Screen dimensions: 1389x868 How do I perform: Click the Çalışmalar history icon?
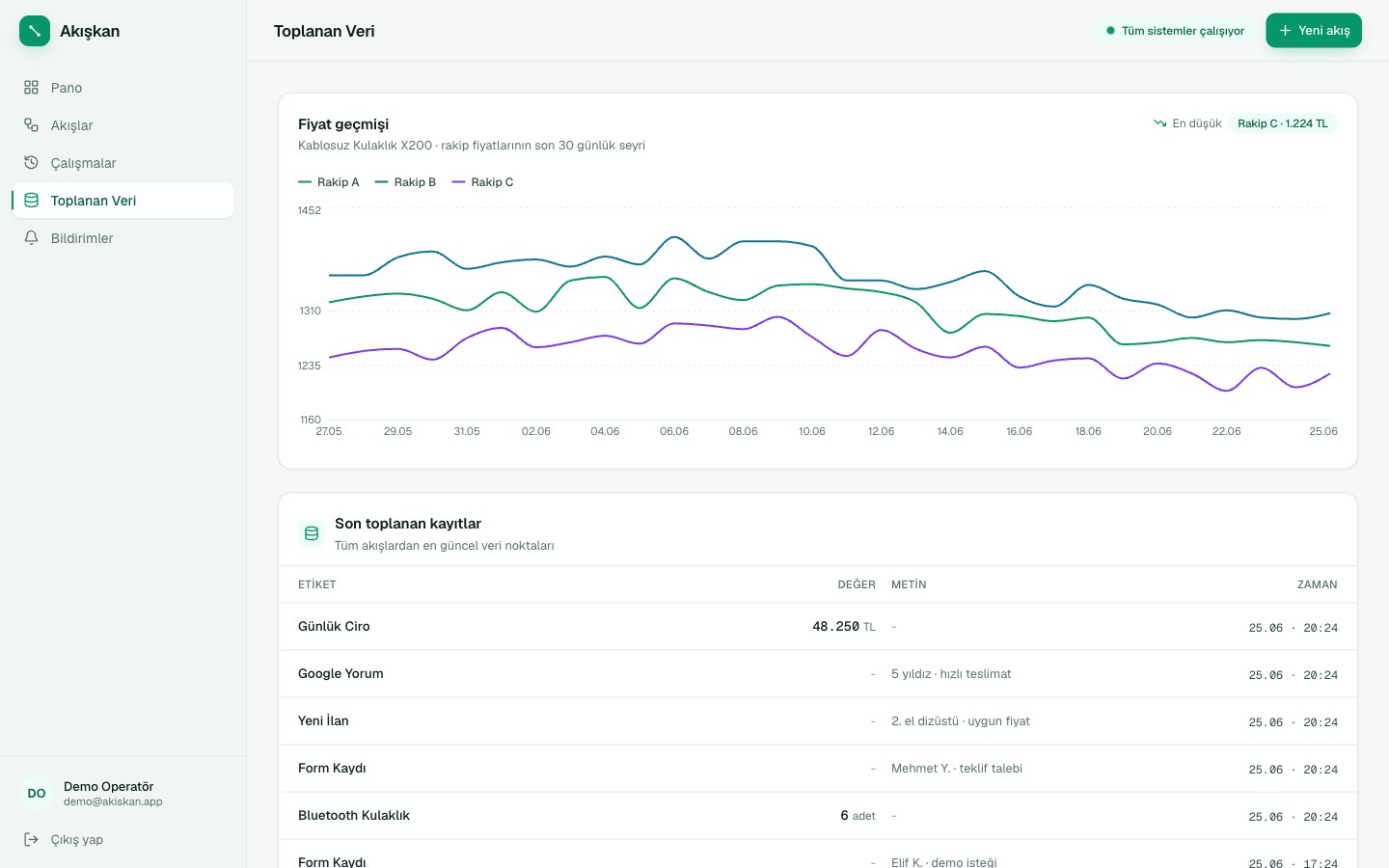[31, 163]
